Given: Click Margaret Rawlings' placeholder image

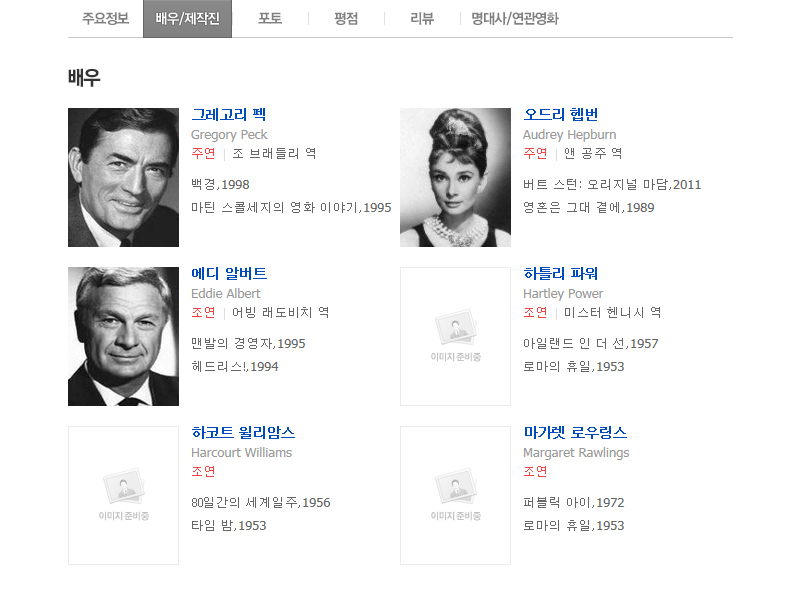Looking at the screenshot, I should coord(456,495).
